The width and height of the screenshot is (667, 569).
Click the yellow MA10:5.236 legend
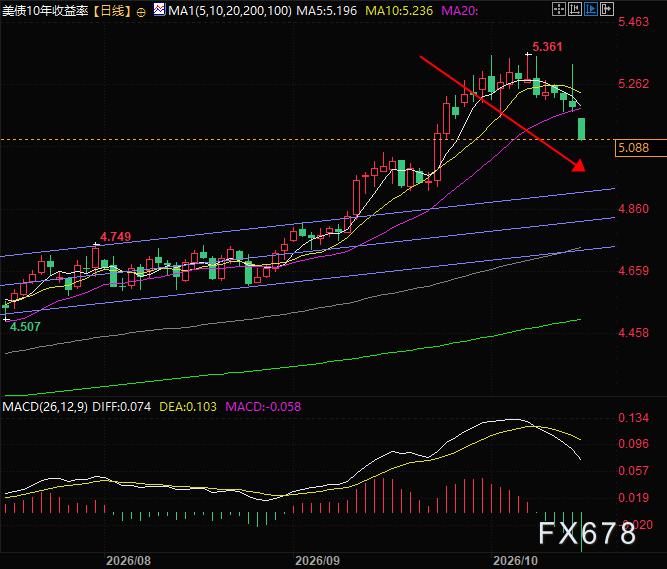[399, 11]
